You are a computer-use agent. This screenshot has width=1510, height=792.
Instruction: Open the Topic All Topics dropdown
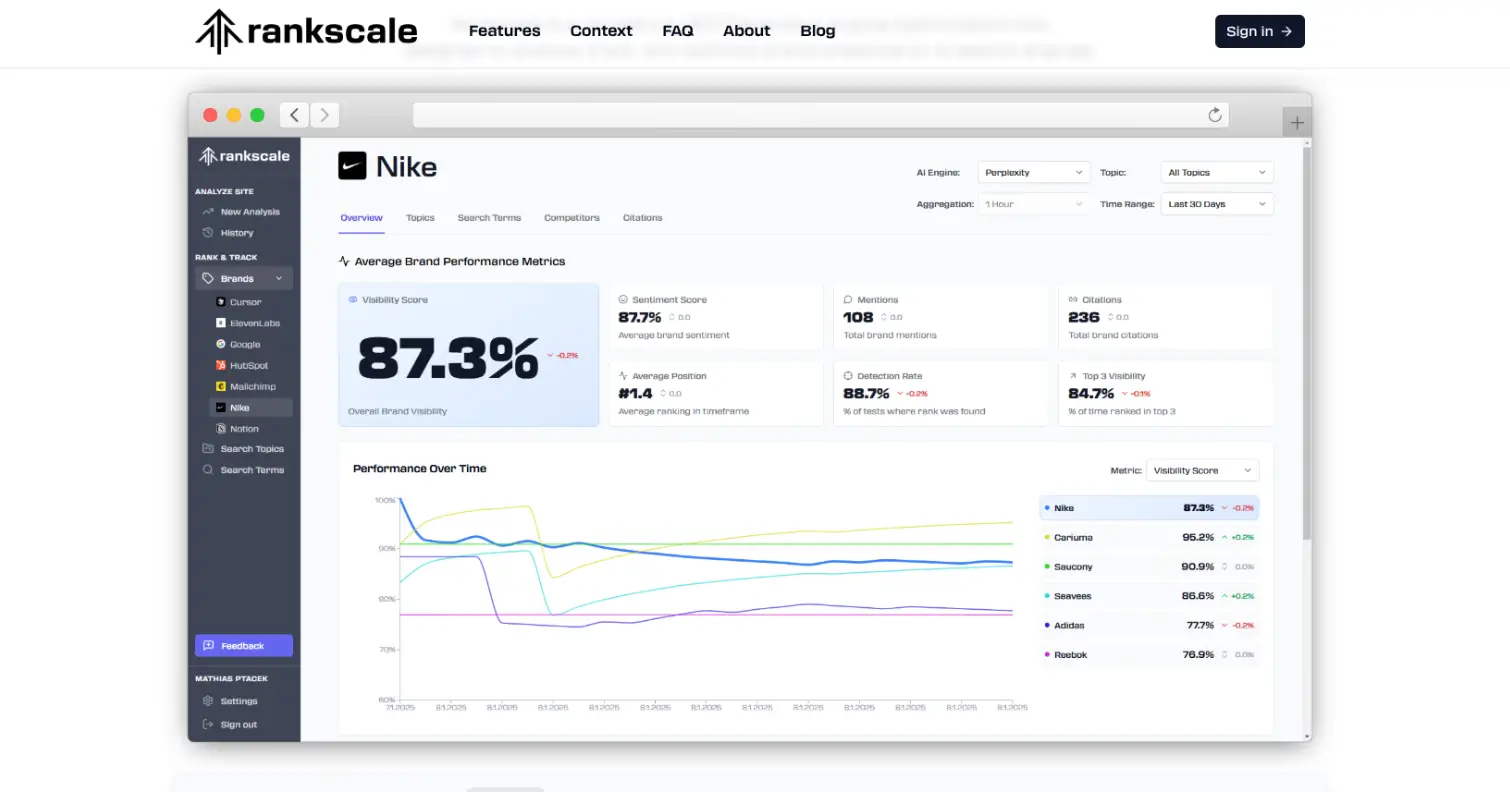tap(1217, 173)
